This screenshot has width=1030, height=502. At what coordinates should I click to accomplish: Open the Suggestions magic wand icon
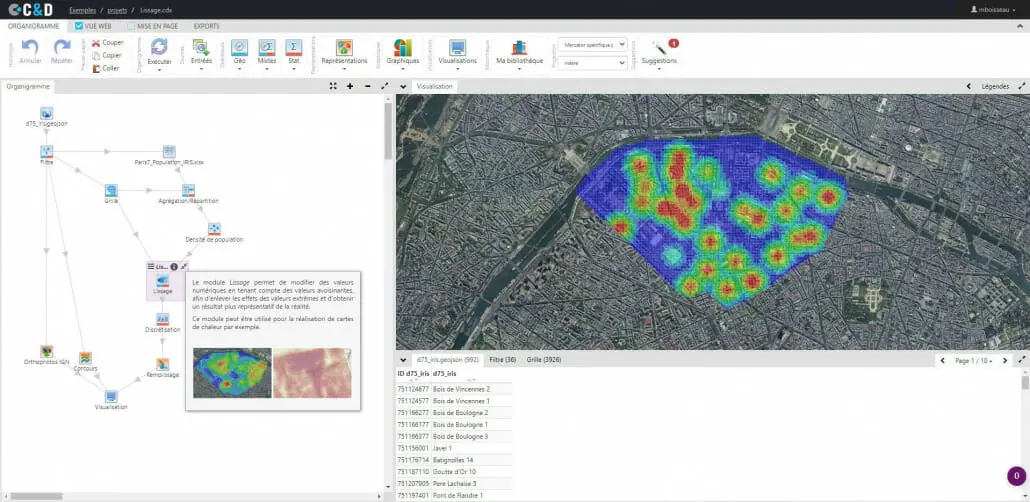click(660, 47)
